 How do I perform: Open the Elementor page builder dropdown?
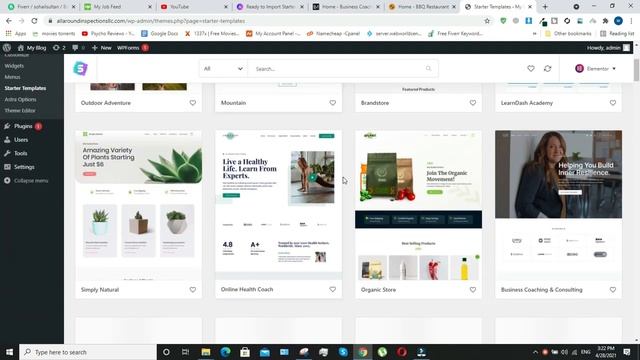tap(596, 69)
